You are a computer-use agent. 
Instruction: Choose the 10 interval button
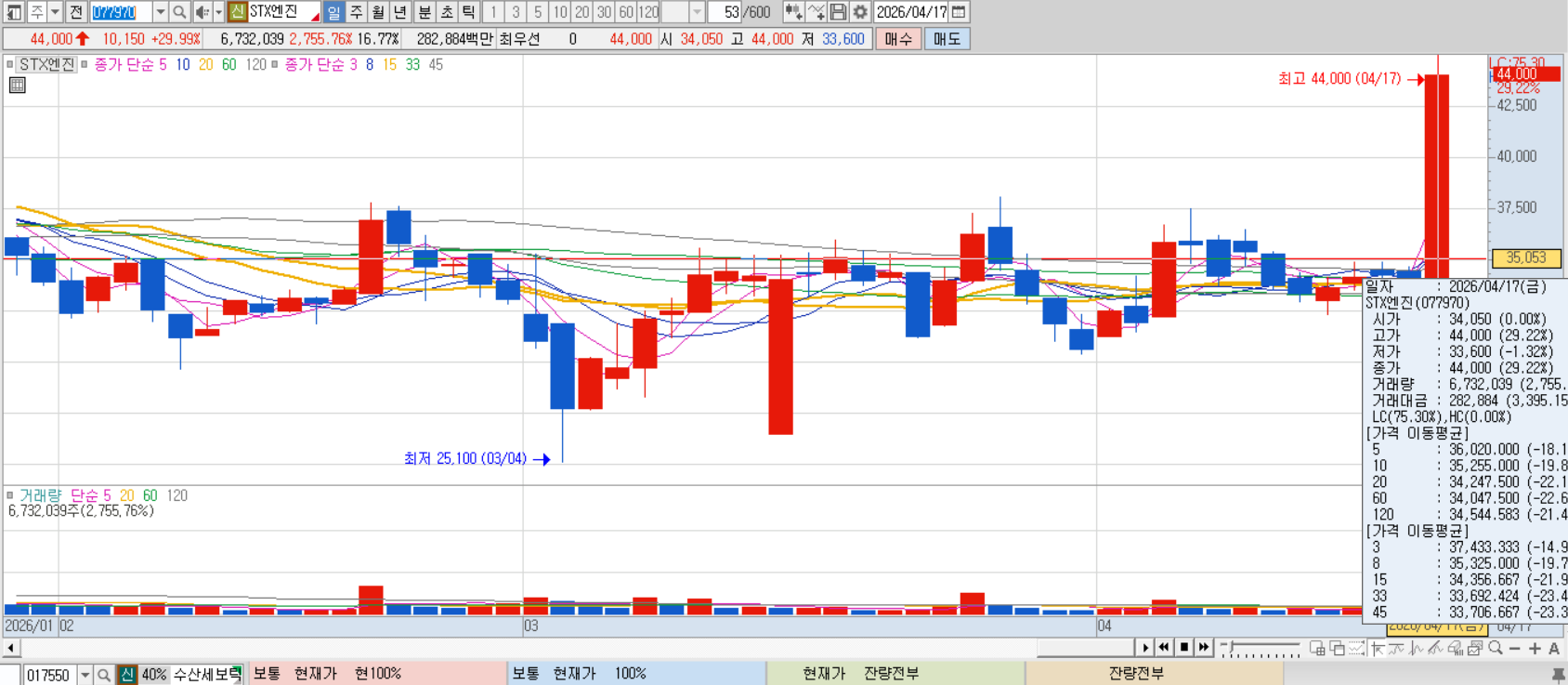[x=560, y=12]
